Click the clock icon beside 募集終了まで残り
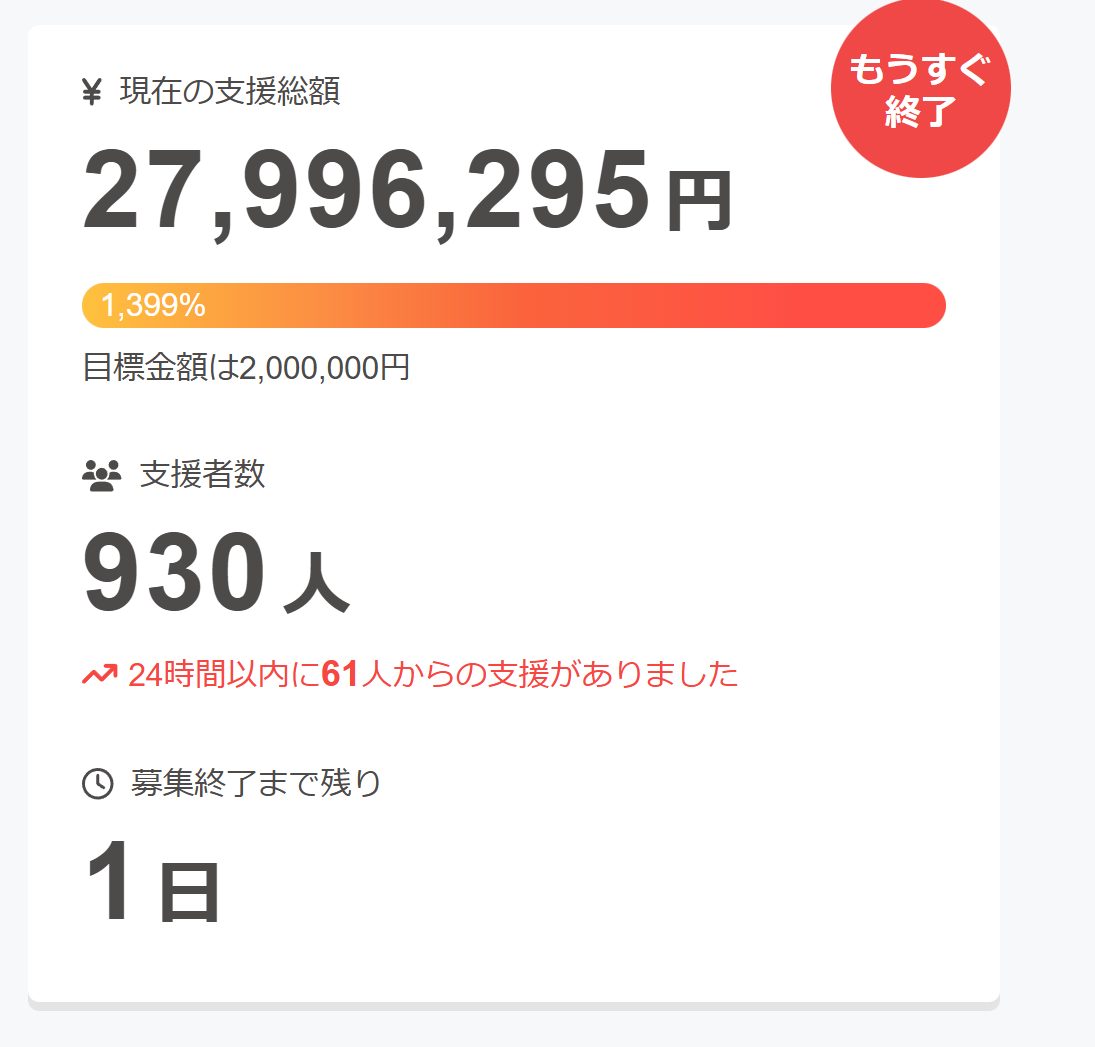 [97, 784]
